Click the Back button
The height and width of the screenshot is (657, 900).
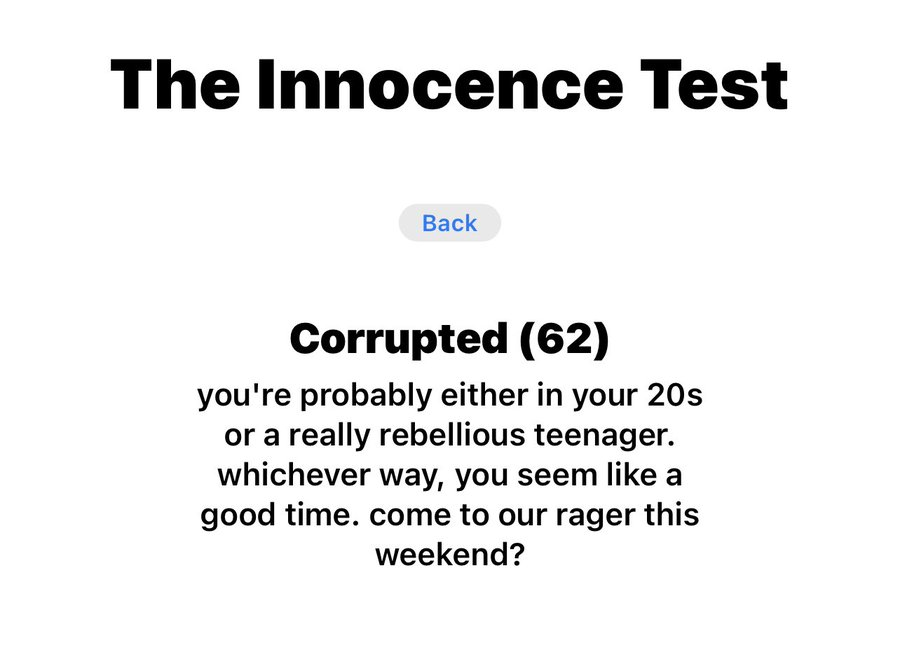449,223
